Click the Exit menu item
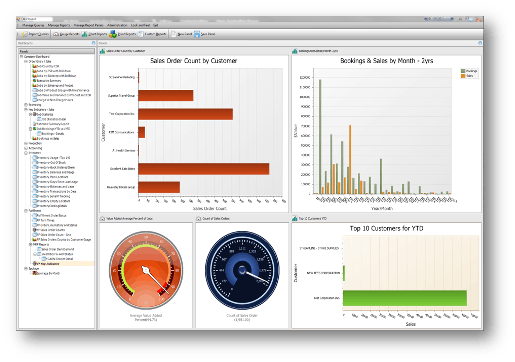Viewport: 515px width, 362px height. point(156,25)
